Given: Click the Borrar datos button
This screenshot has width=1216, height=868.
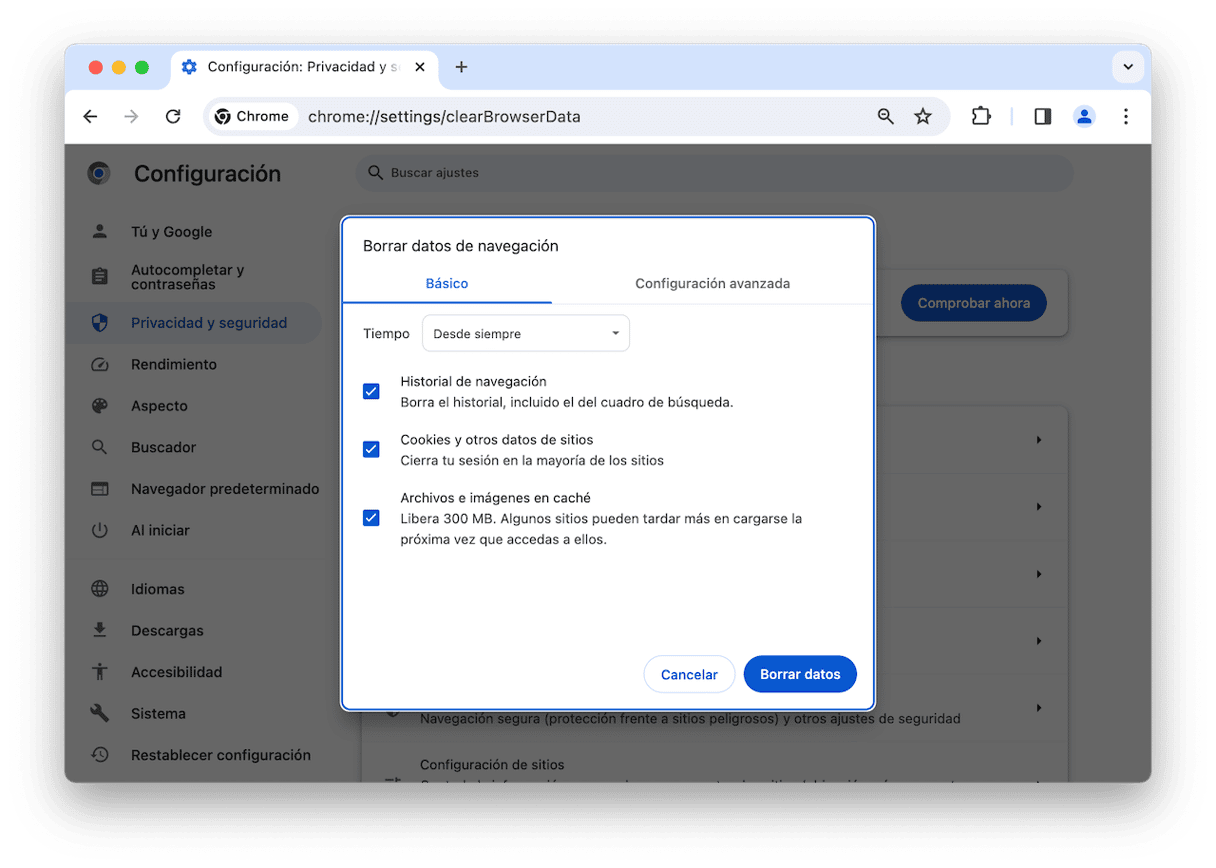Looking at the screenshot, I should [800, 675].
